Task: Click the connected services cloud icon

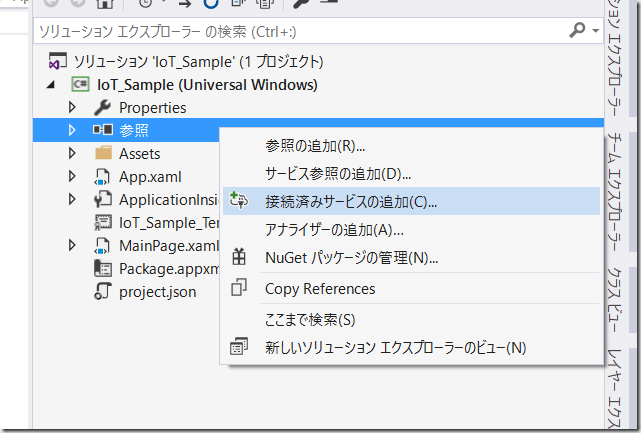Action: point(238,200)
